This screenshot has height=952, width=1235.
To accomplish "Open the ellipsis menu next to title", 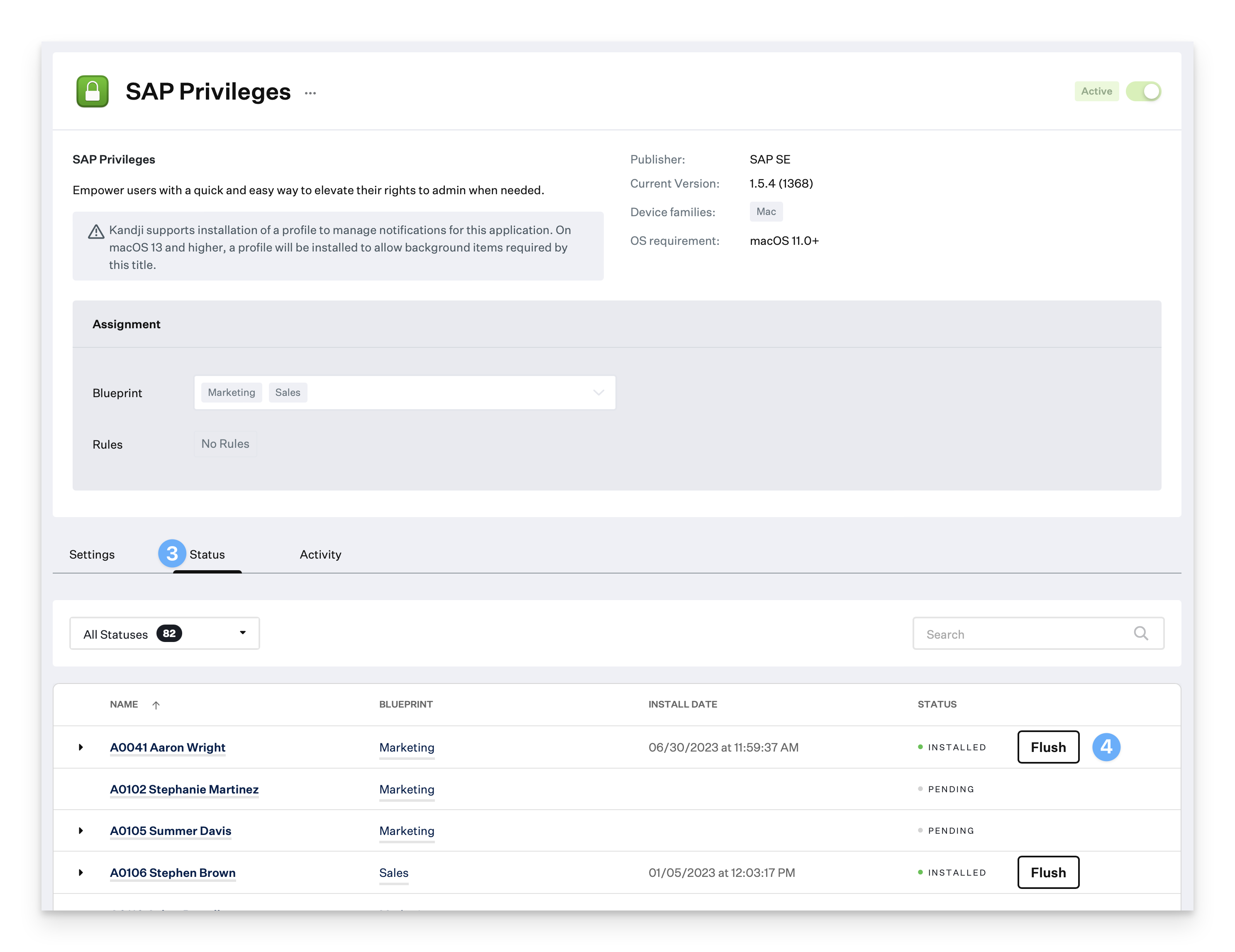I will coord(310,93).
